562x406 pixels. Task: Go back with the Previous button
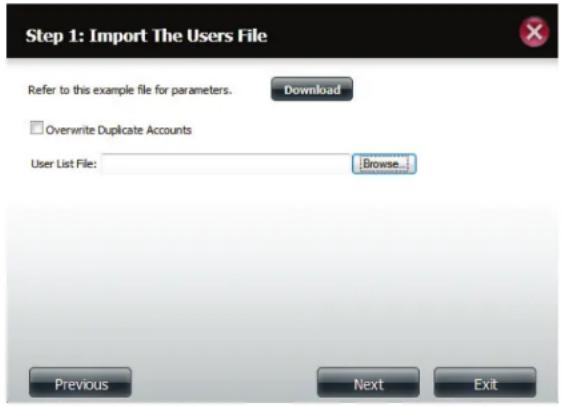pos(80,383)
